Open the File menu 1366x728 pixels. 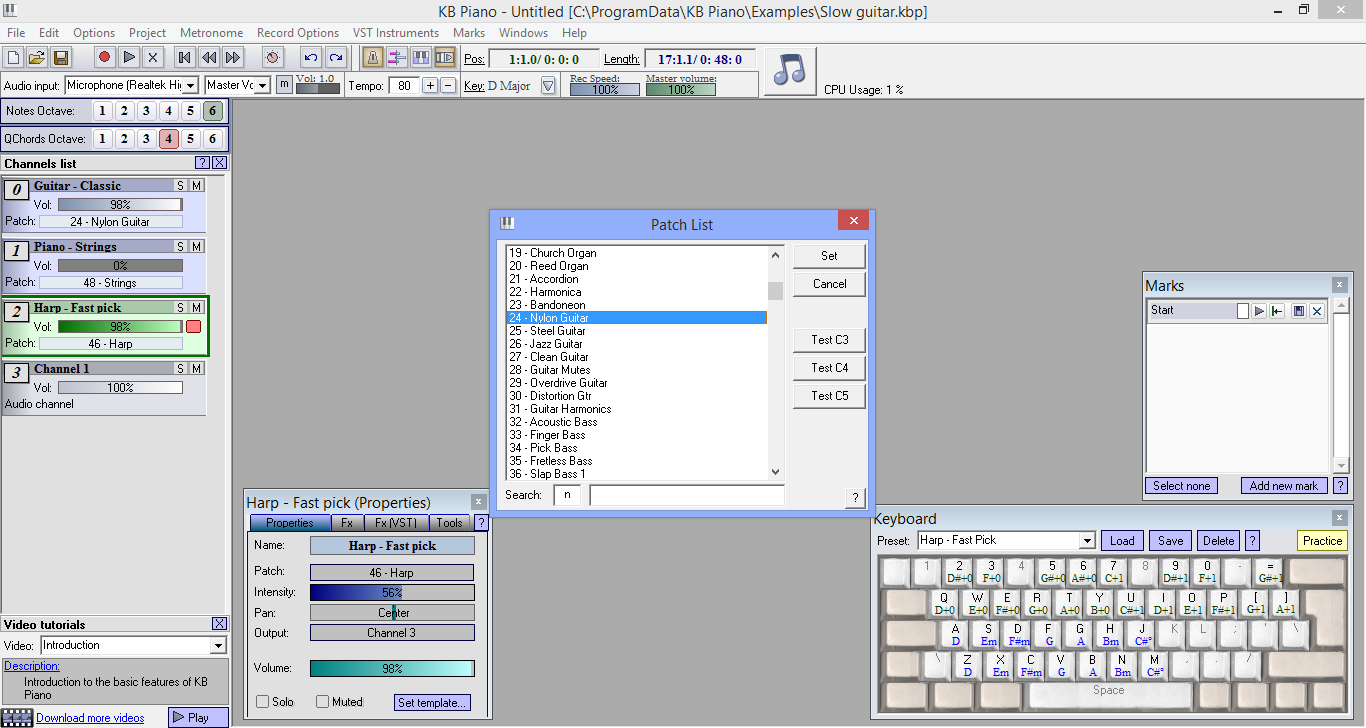click(16, 33)
